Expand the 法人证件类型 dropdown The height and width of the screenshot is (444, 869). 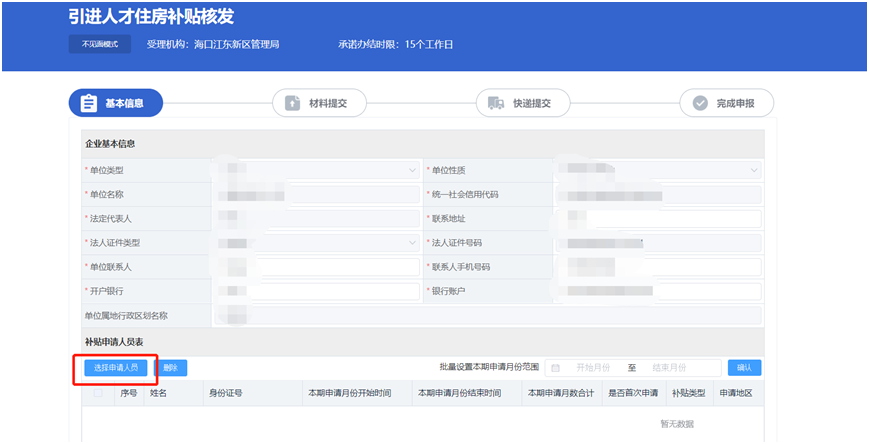[x=412, y=243]
